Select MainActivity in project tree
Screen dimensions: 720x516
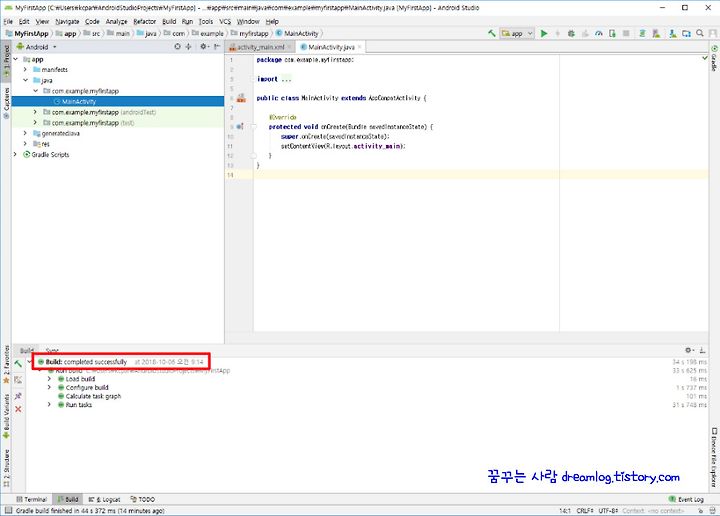click(118, 101)
